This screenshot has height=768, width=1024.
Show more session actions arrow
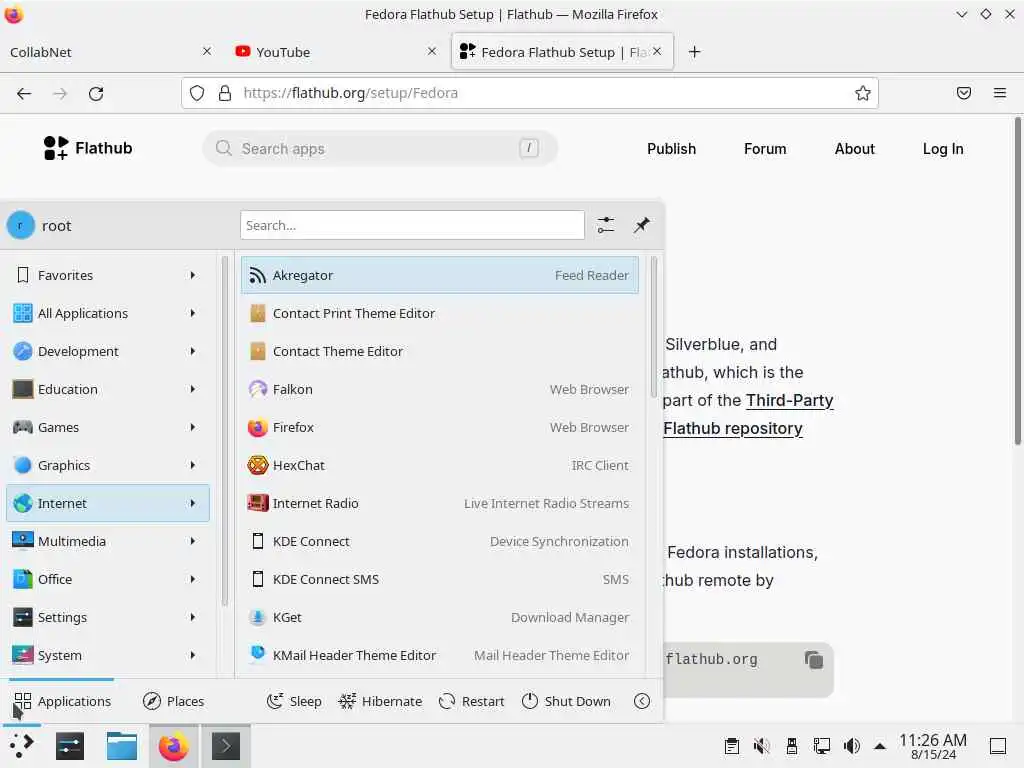click(642, 701)
